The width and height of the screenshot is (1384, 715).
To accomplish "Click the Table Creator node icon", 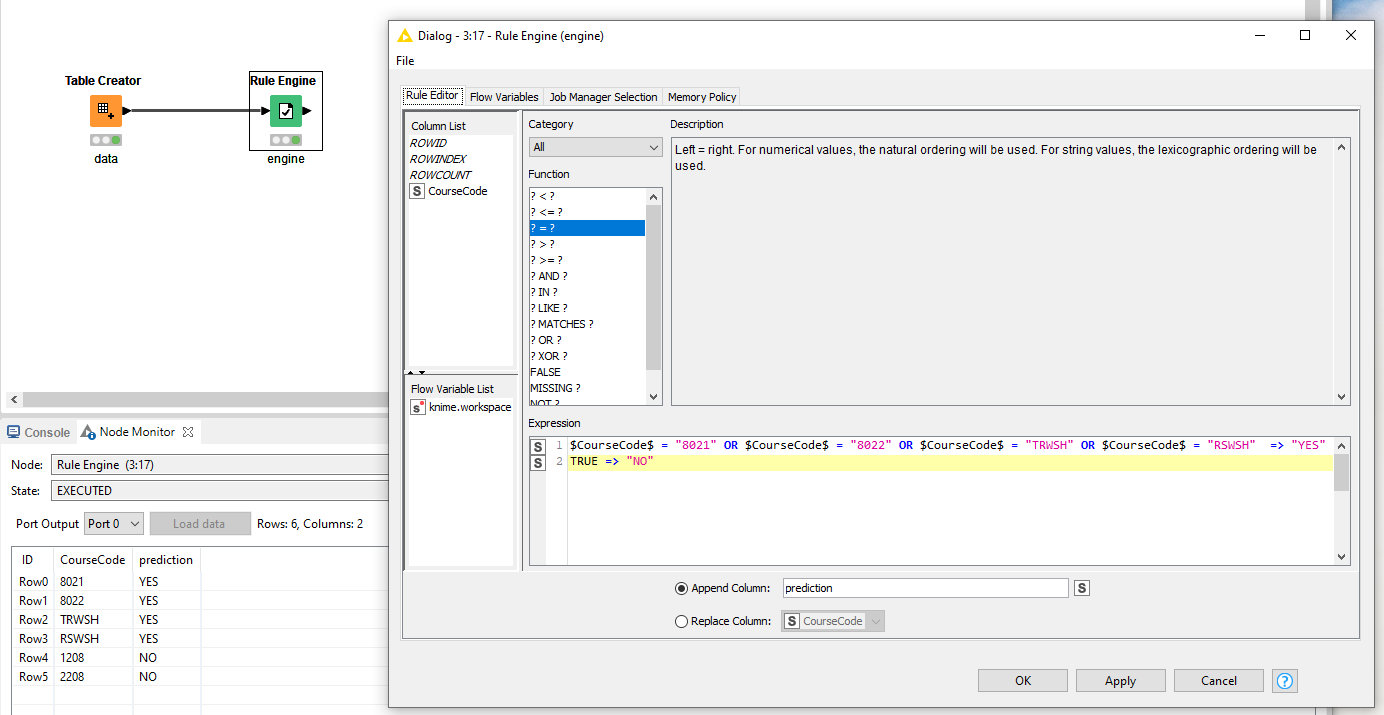I will [105, 111].
